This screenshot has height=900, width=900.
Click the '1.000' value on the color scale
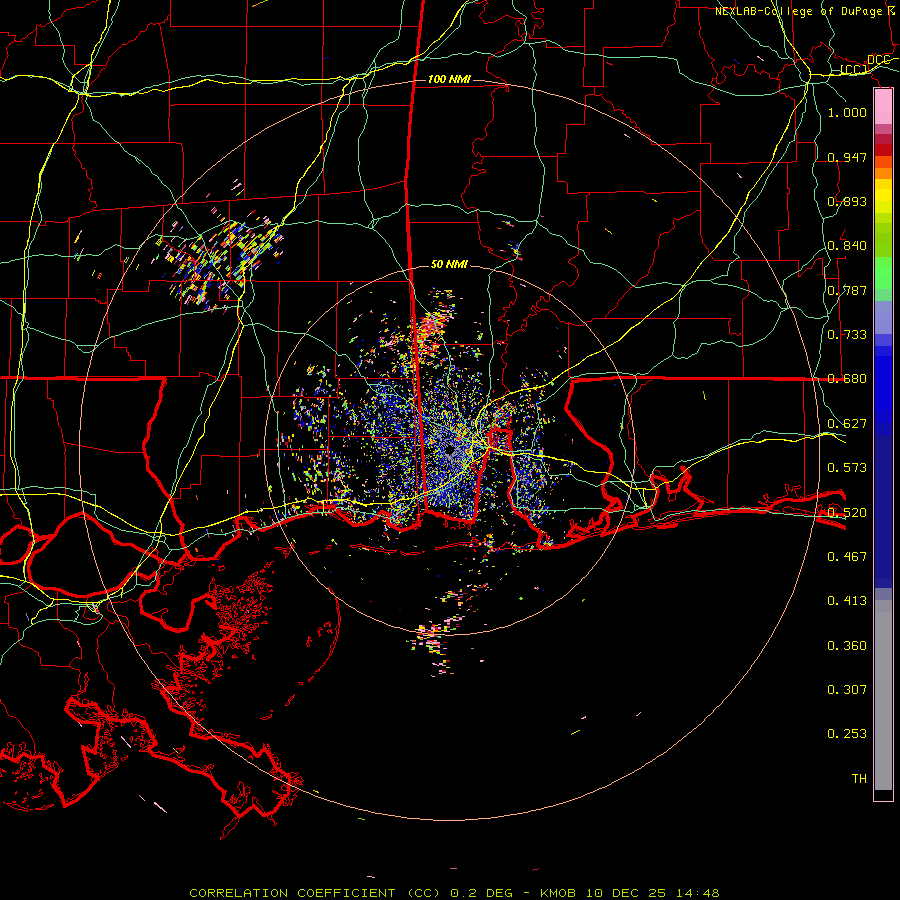click(847, 112)
